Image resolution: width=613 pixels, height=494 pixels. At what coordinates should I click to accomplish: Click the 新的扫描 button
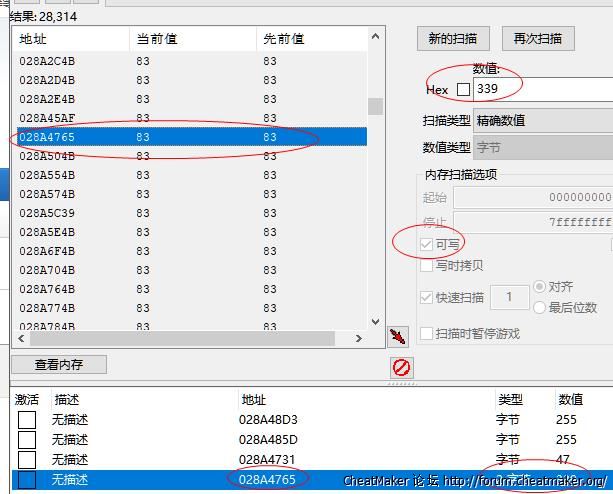452,39
